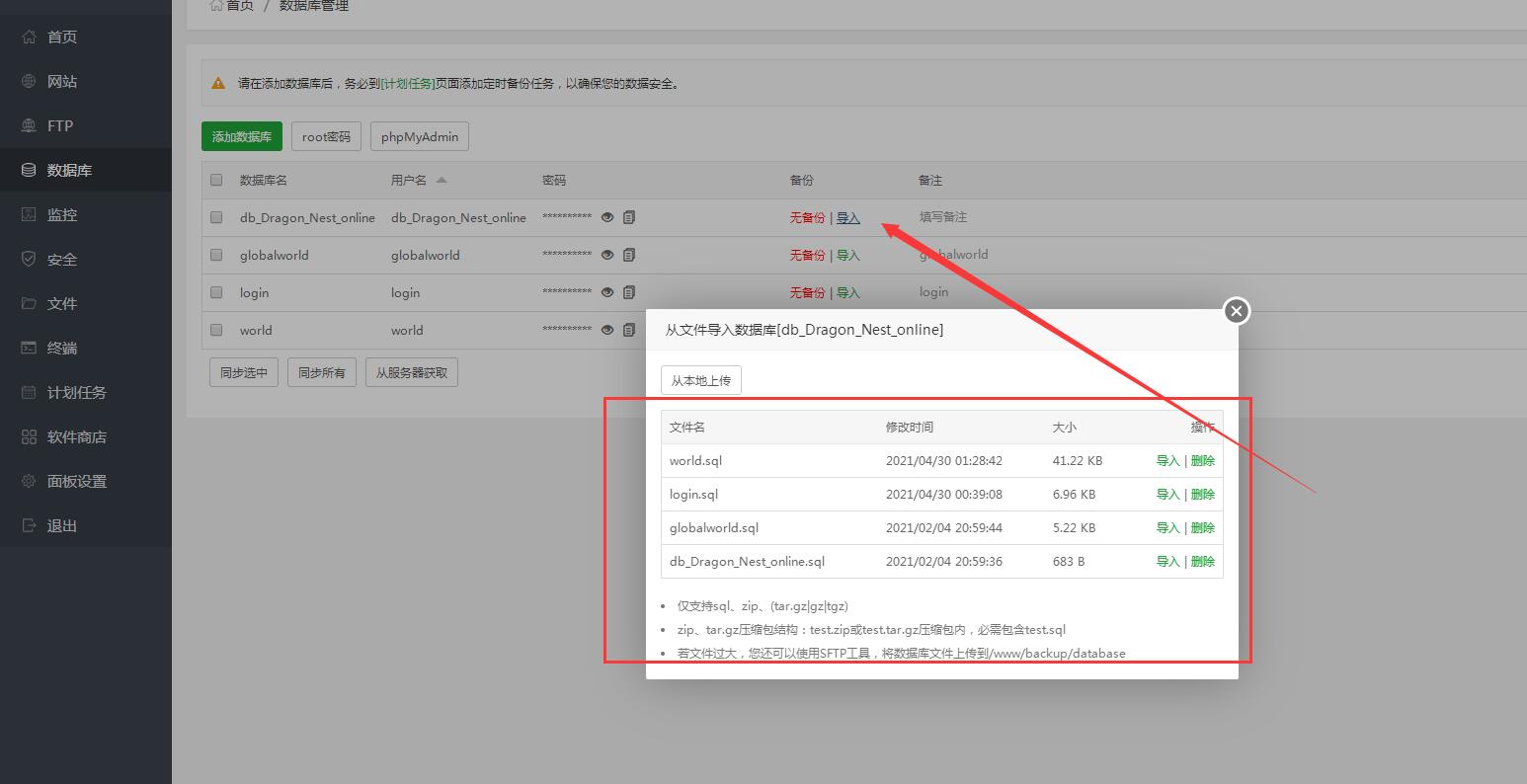The height and width of the screenshot is (784, 1527).
Task: Copy world database password with clipboard icon
Action: (x=629, y=330)
